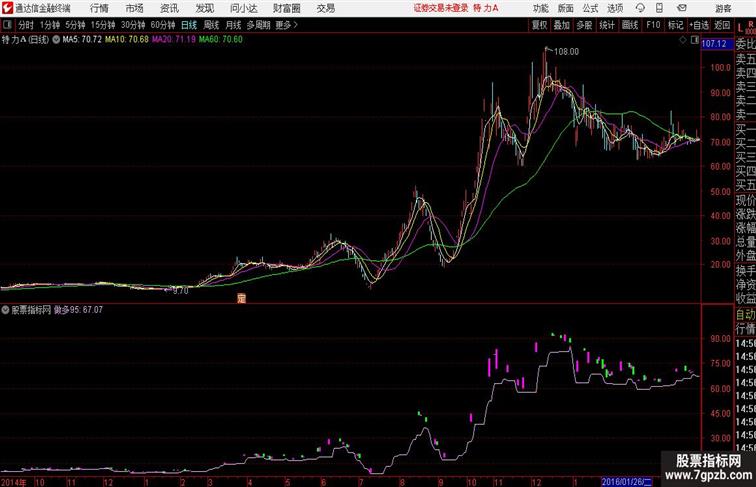Open the 市场 menu

tap(135, 8)
